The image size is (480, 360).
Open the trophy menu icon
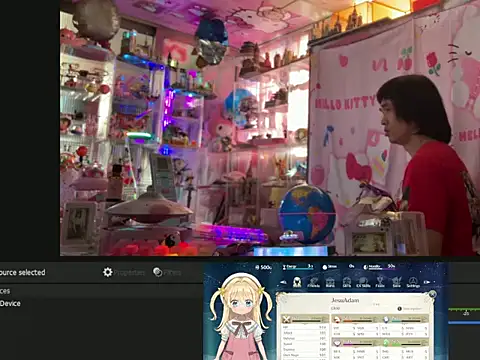coord(380,282)
